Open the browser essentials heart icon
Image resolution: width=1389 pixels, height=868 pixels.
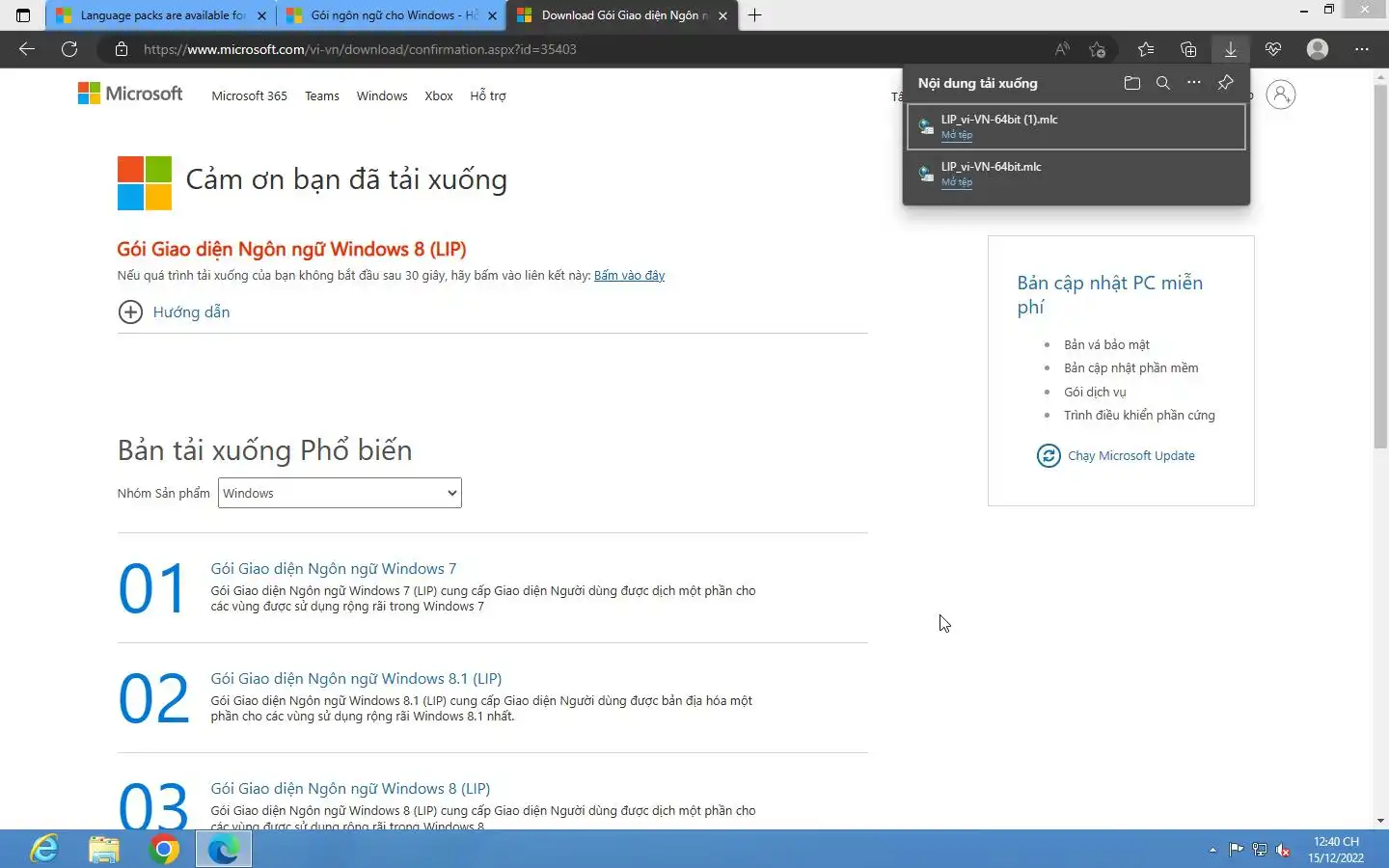[x=1273, y=49]
